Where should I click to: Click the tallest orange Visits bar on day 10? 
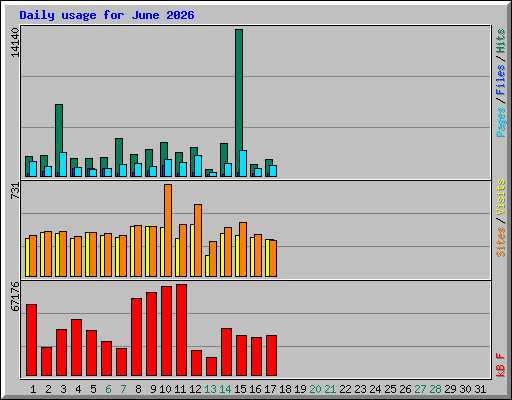tap(168, 230)
